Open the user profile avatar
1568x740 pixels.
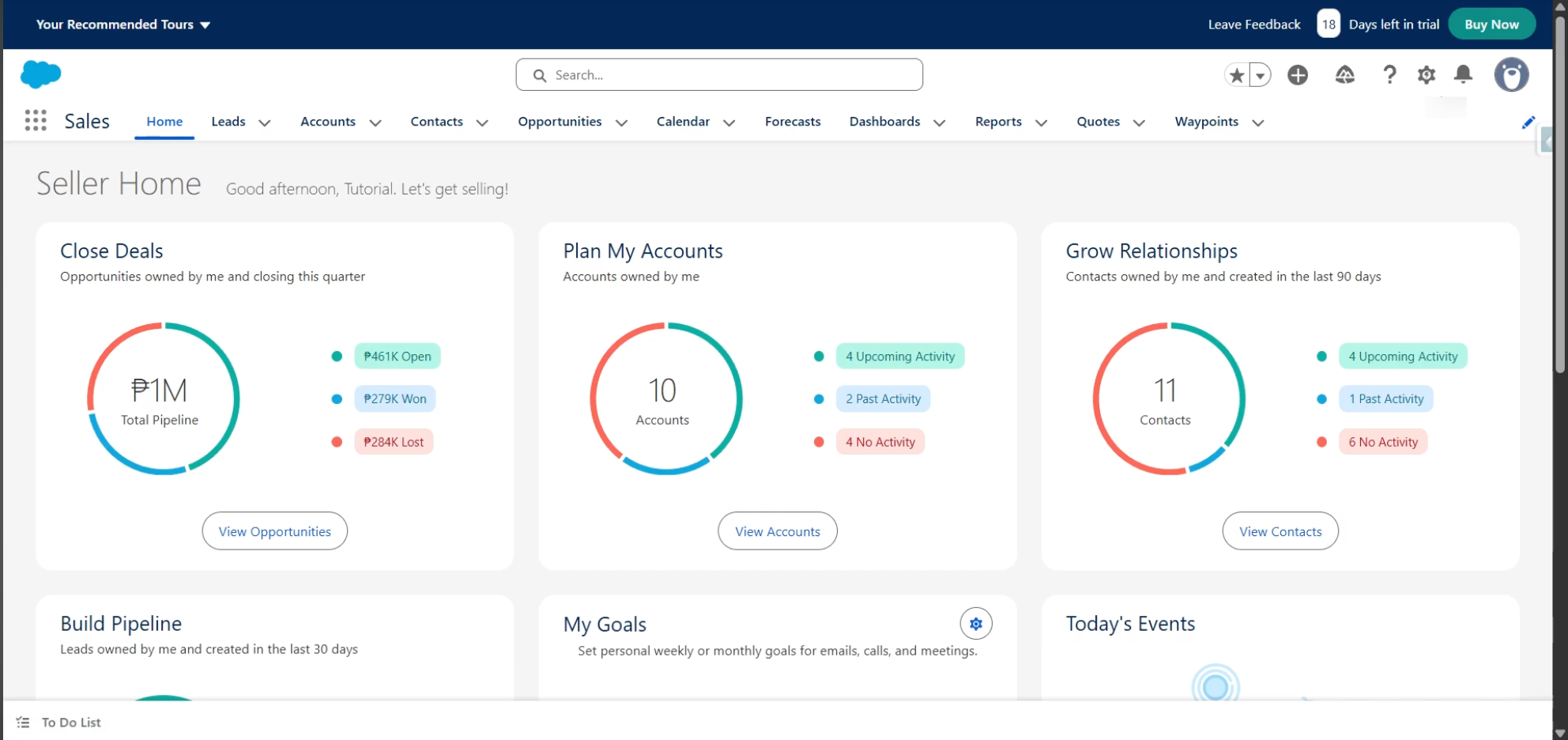[x=1511, y=75]
